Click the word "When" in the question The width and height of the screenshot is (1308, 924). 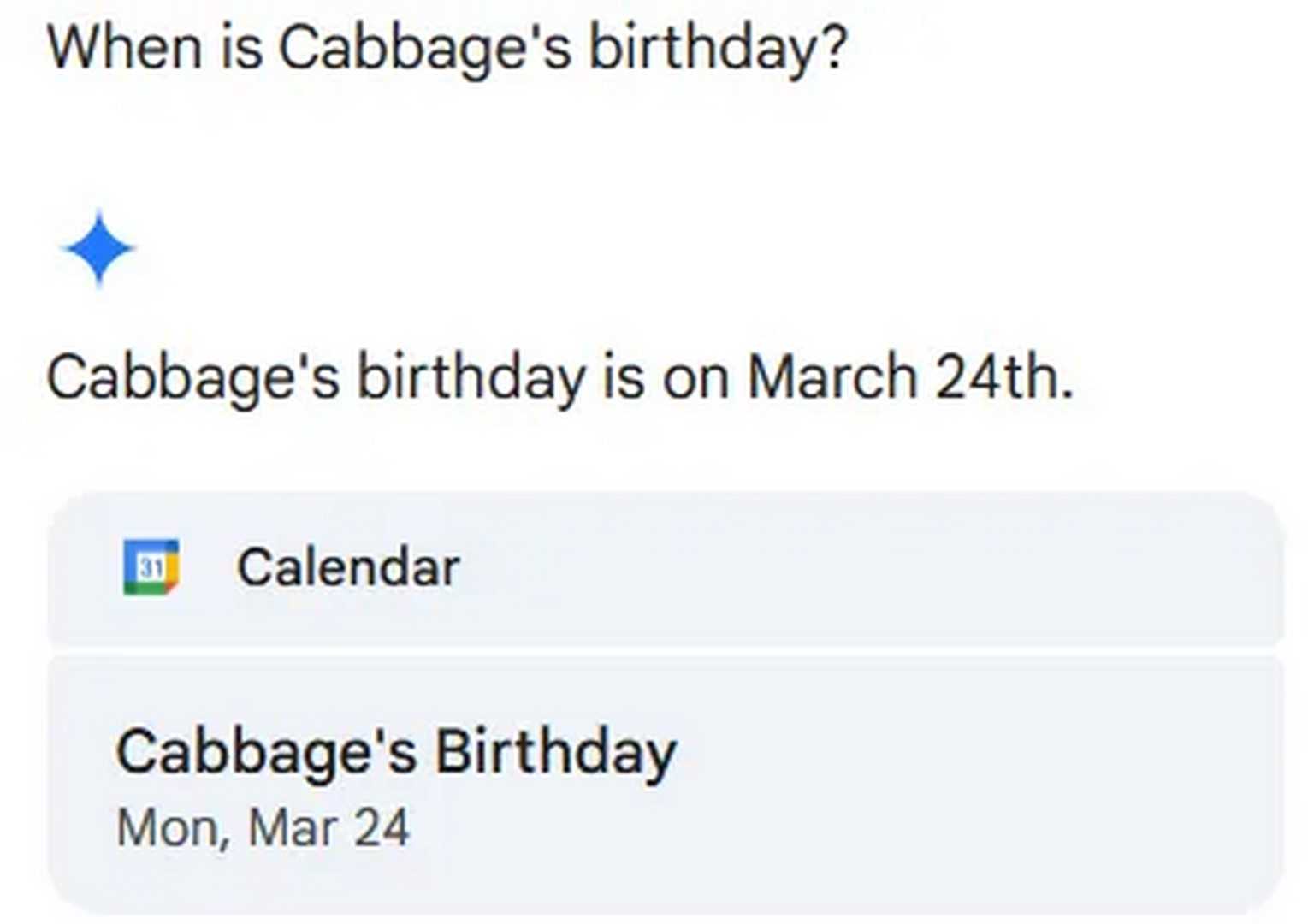[125, 47]
